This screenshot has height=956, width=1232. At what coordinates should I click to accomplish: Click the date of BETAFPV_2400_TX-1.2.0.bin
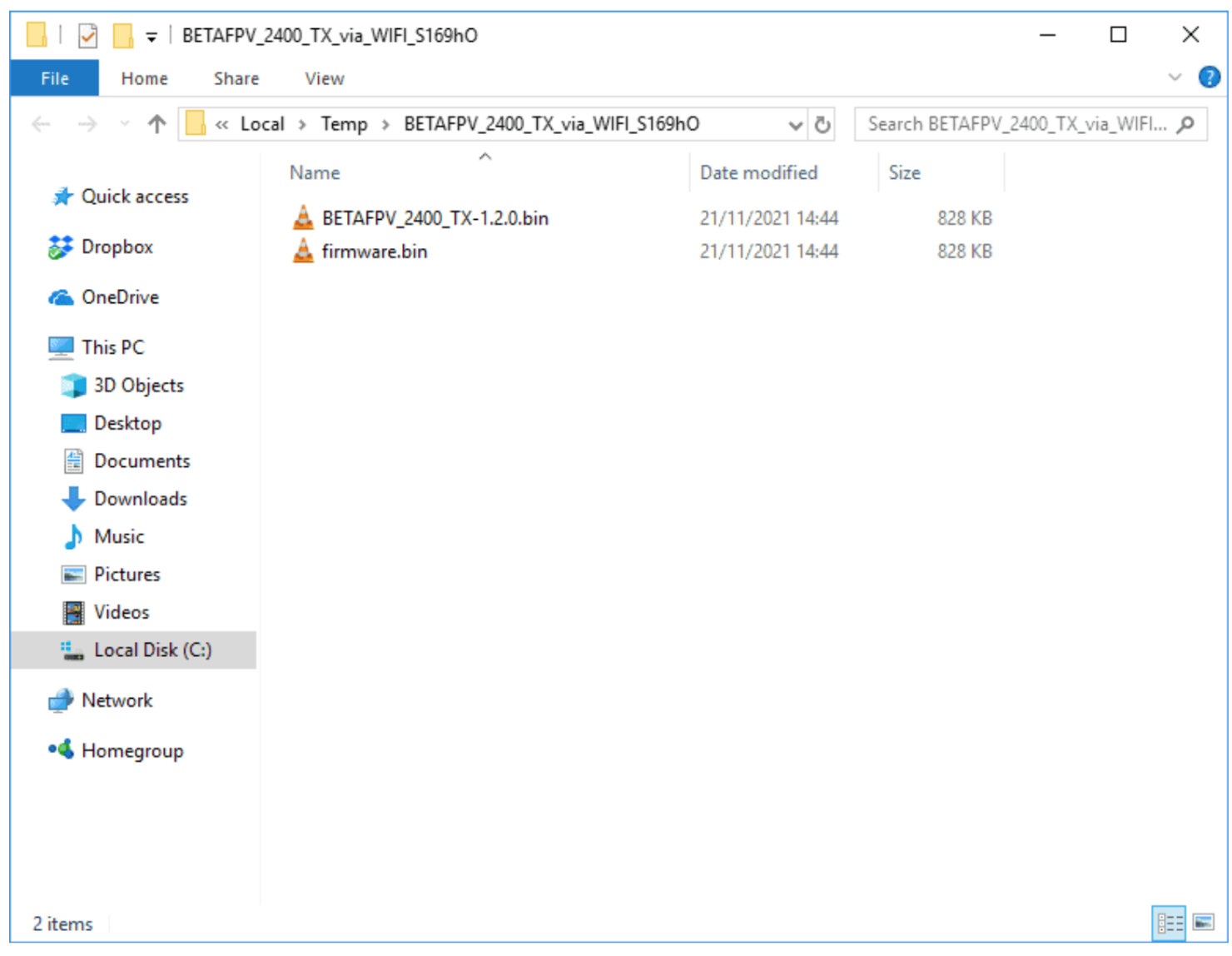768,218
